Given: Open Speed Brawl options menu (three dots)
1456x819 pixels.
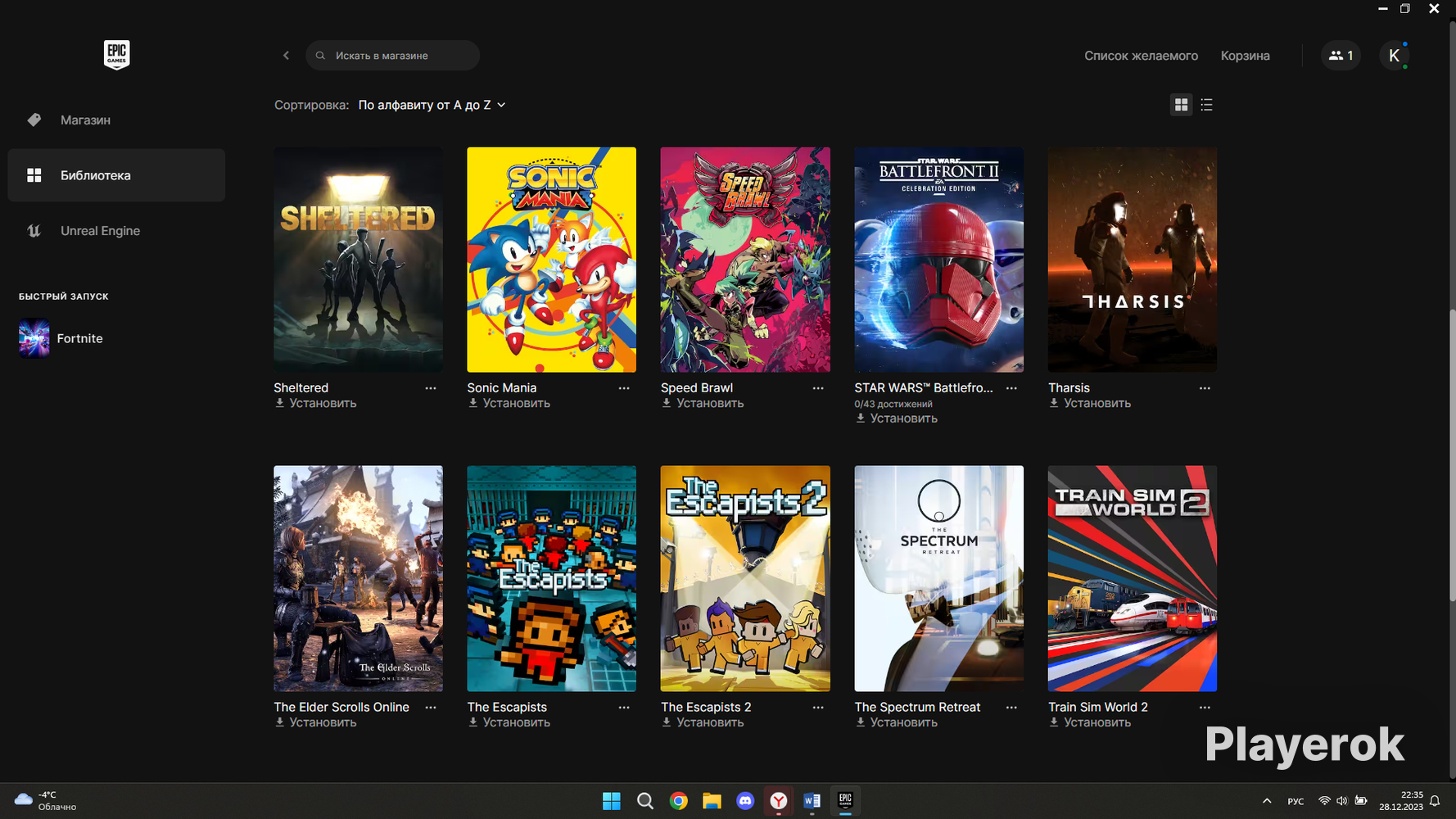Looking at the screenshot, I should click(818, 388).
